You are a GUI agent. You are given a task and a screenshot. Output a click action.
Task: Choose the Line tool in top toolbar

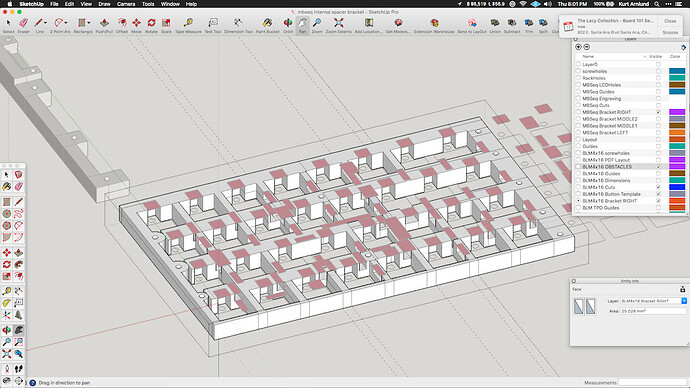click(39, 26)
